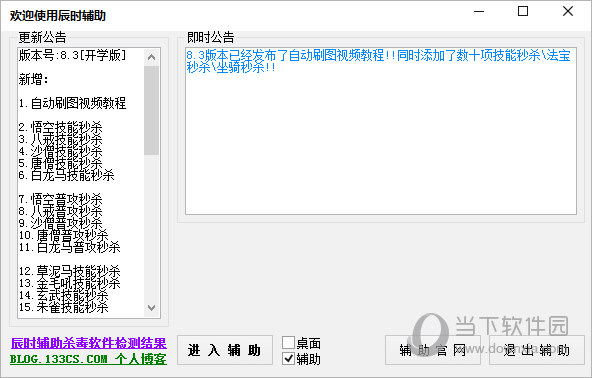Open the 辅助官网 website button

pos(433,350)
